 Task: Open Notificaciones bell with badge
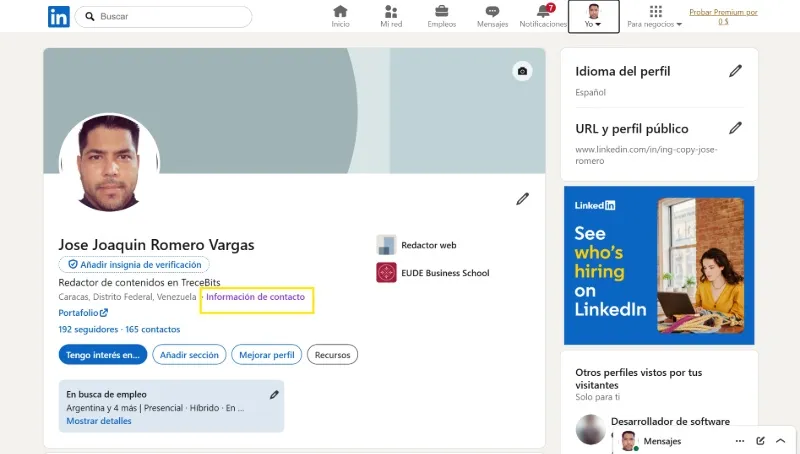pos(543,16)
